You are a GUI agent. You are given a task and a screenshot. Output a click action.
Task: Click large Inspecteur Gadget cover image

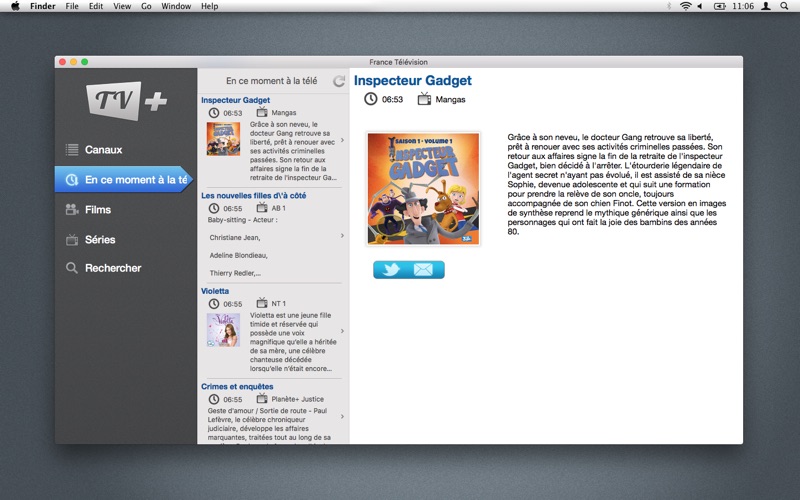click(x=423, y=189)
